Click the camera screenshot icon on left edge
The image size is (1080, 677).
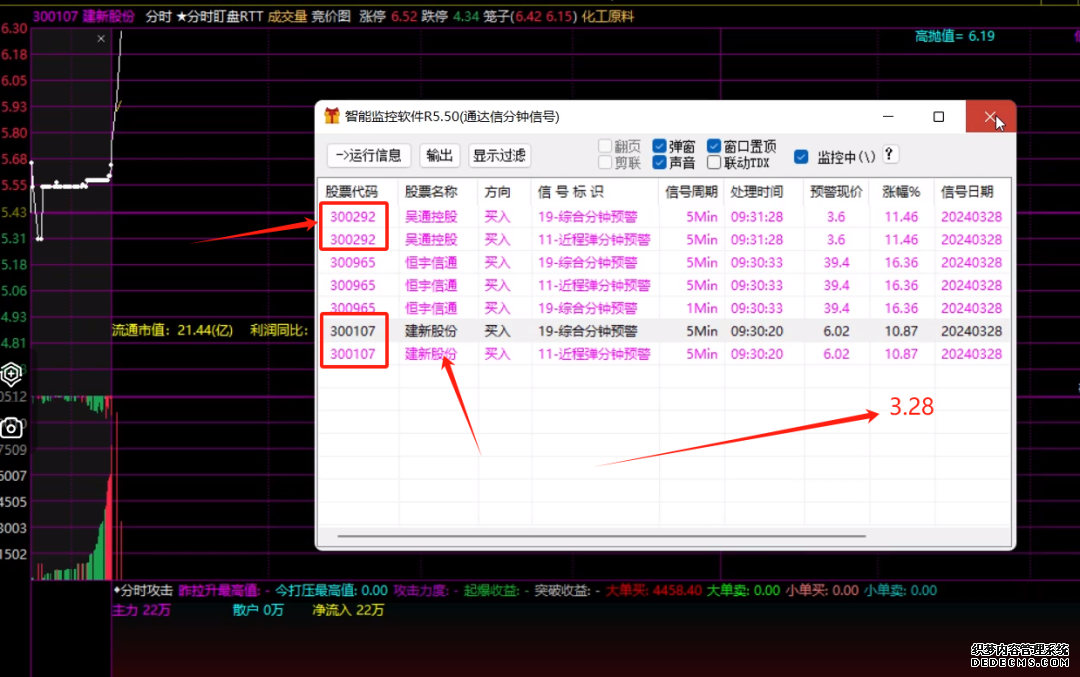coord(11,428)
